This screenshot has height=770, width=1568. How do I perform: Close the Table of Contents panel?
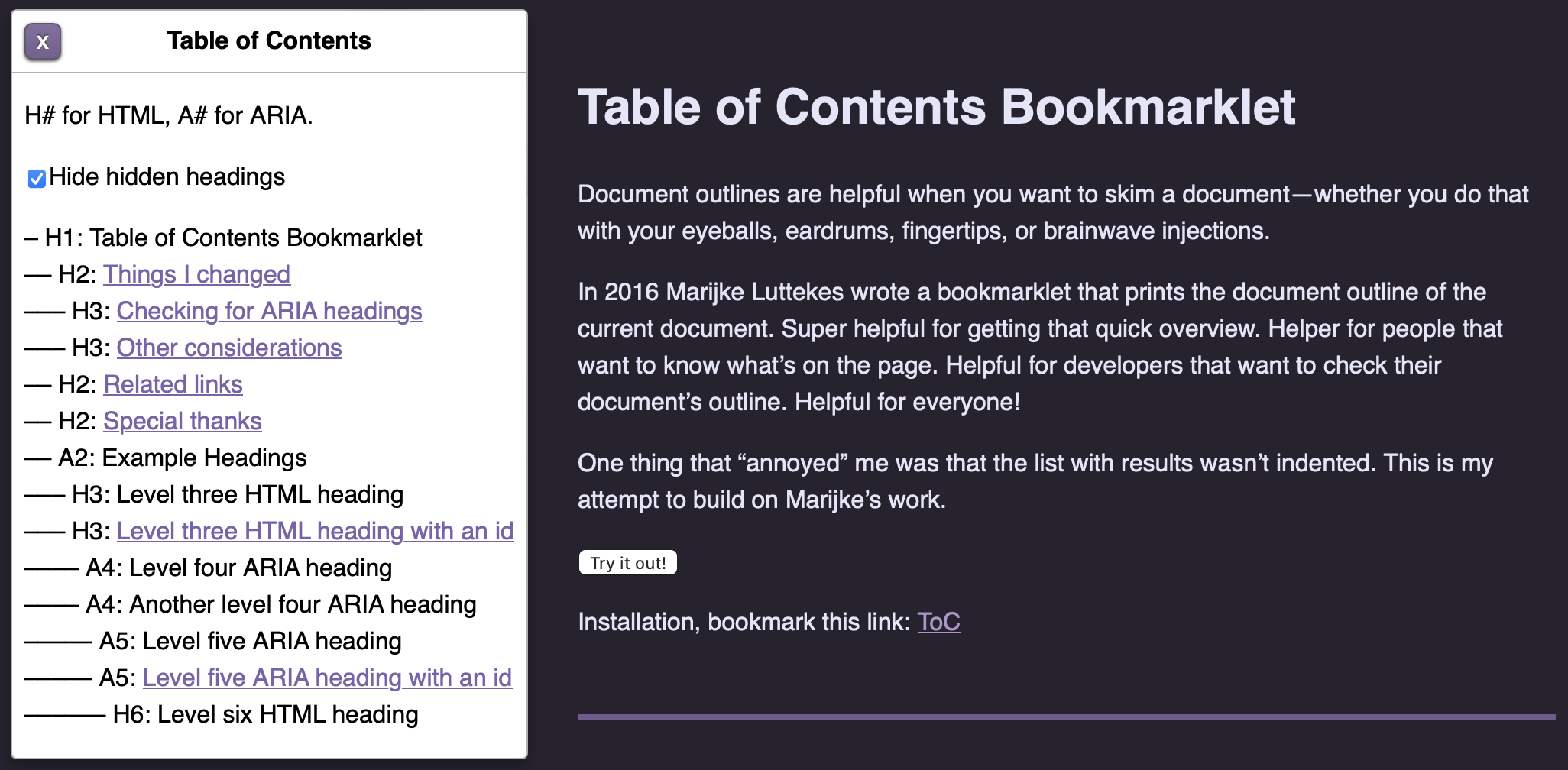click(43, 42)
